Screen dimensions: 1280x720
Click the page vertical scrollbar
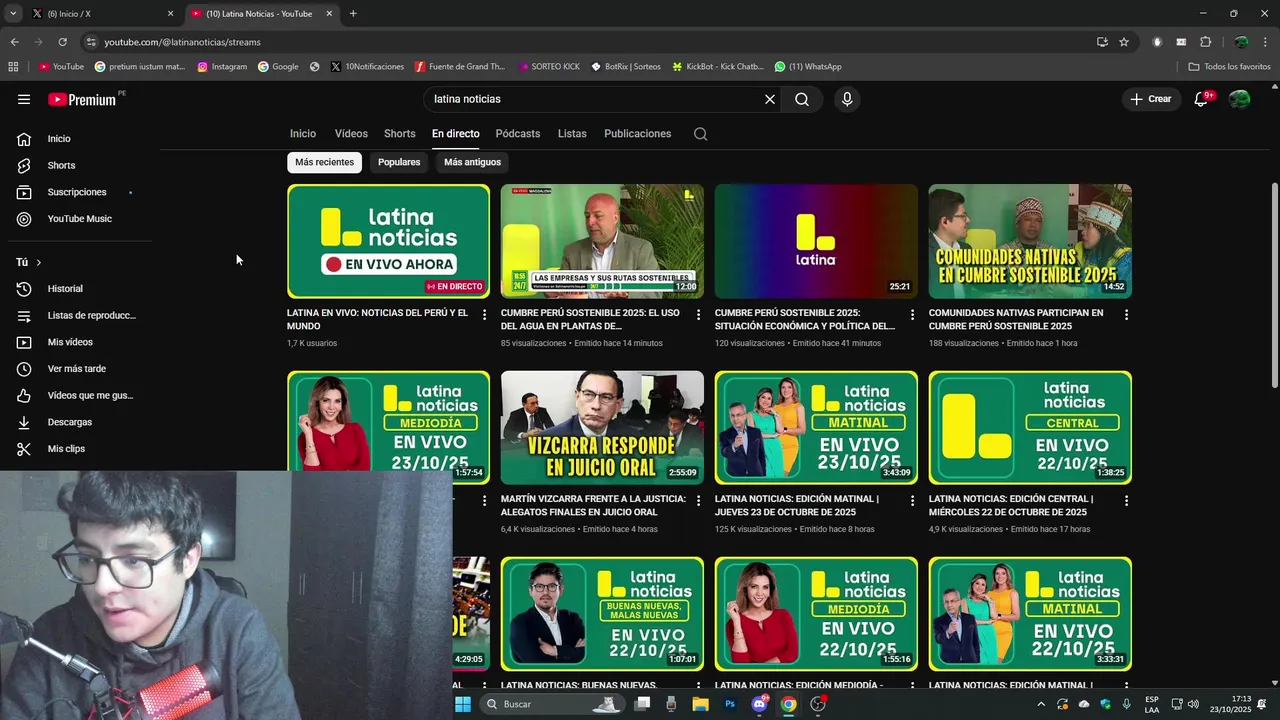[1274, 285]
